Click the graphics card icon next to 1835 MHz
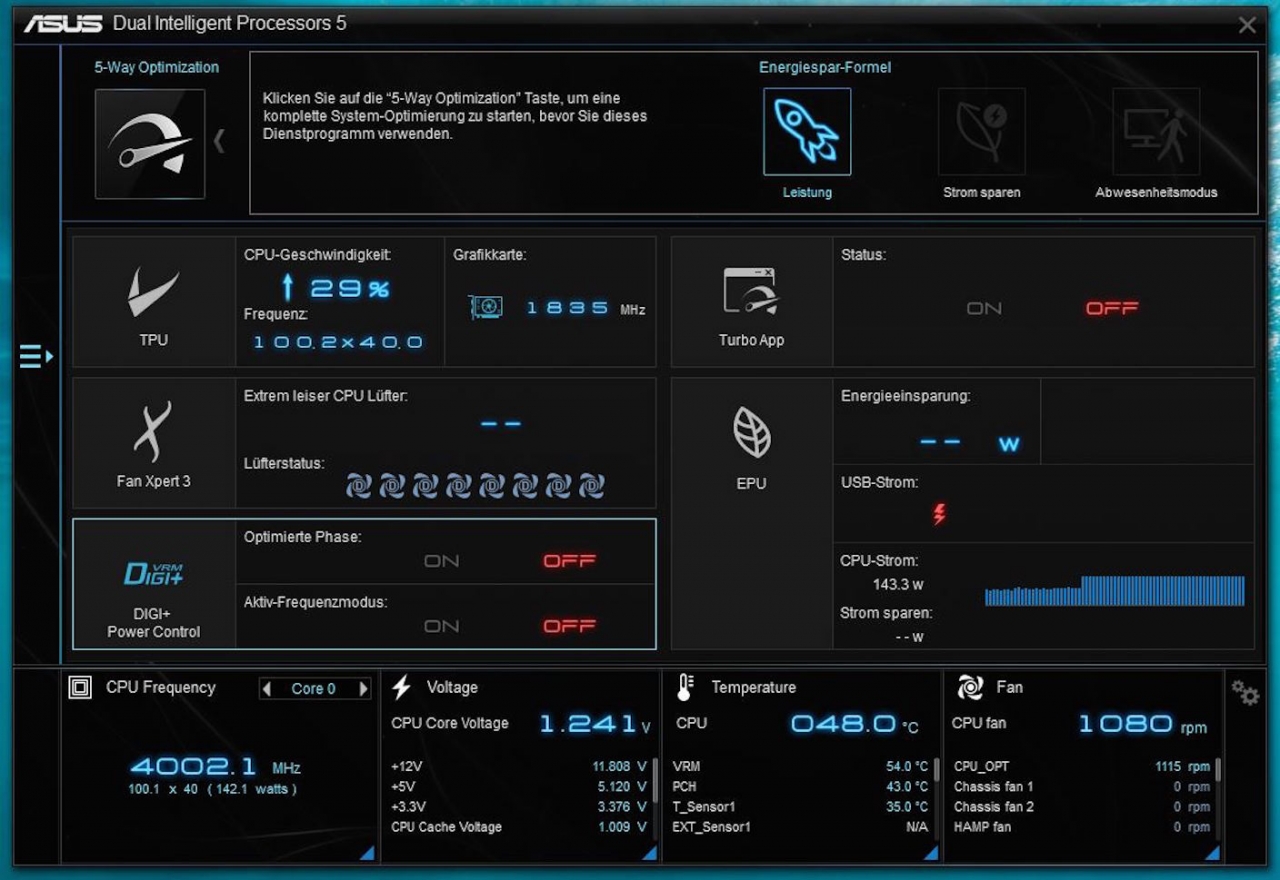The width and height of the screenshot is (1280, 880). point(486,307)
